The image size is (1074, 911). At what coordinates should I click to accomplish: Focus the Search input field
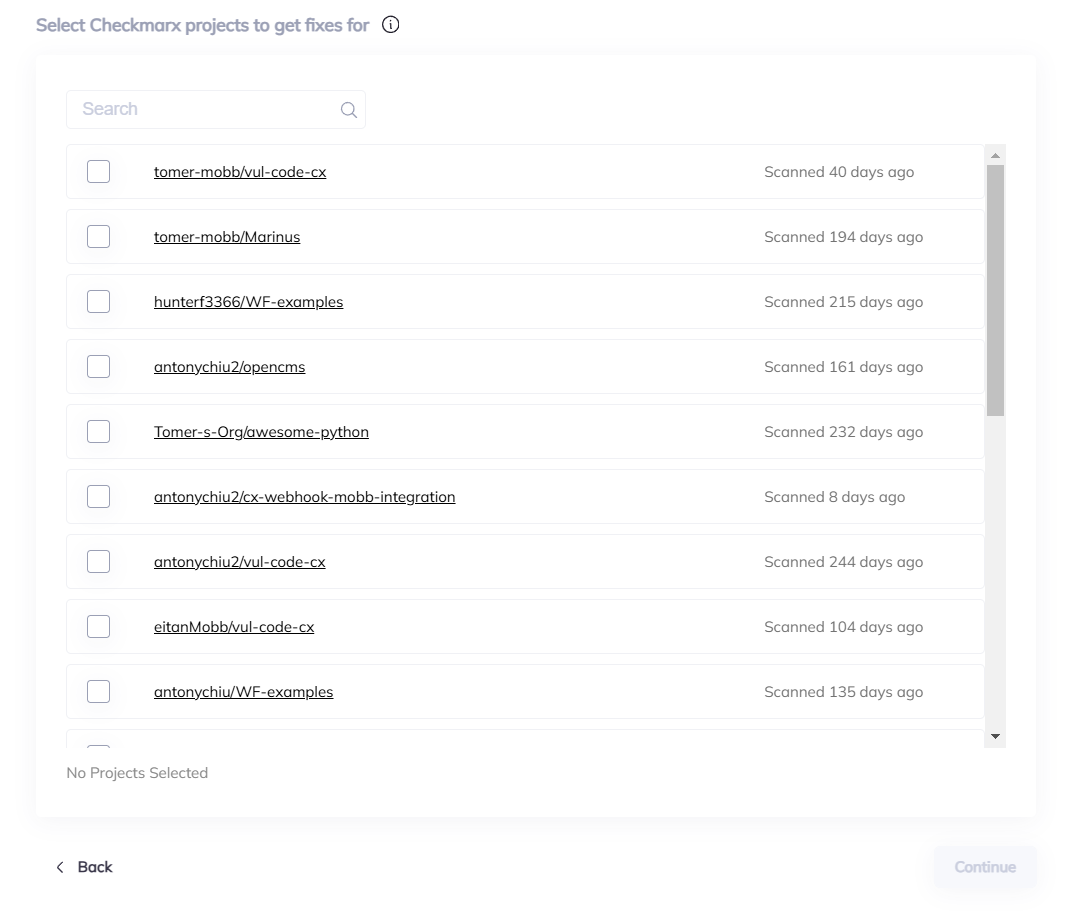[x=205, y=110]
